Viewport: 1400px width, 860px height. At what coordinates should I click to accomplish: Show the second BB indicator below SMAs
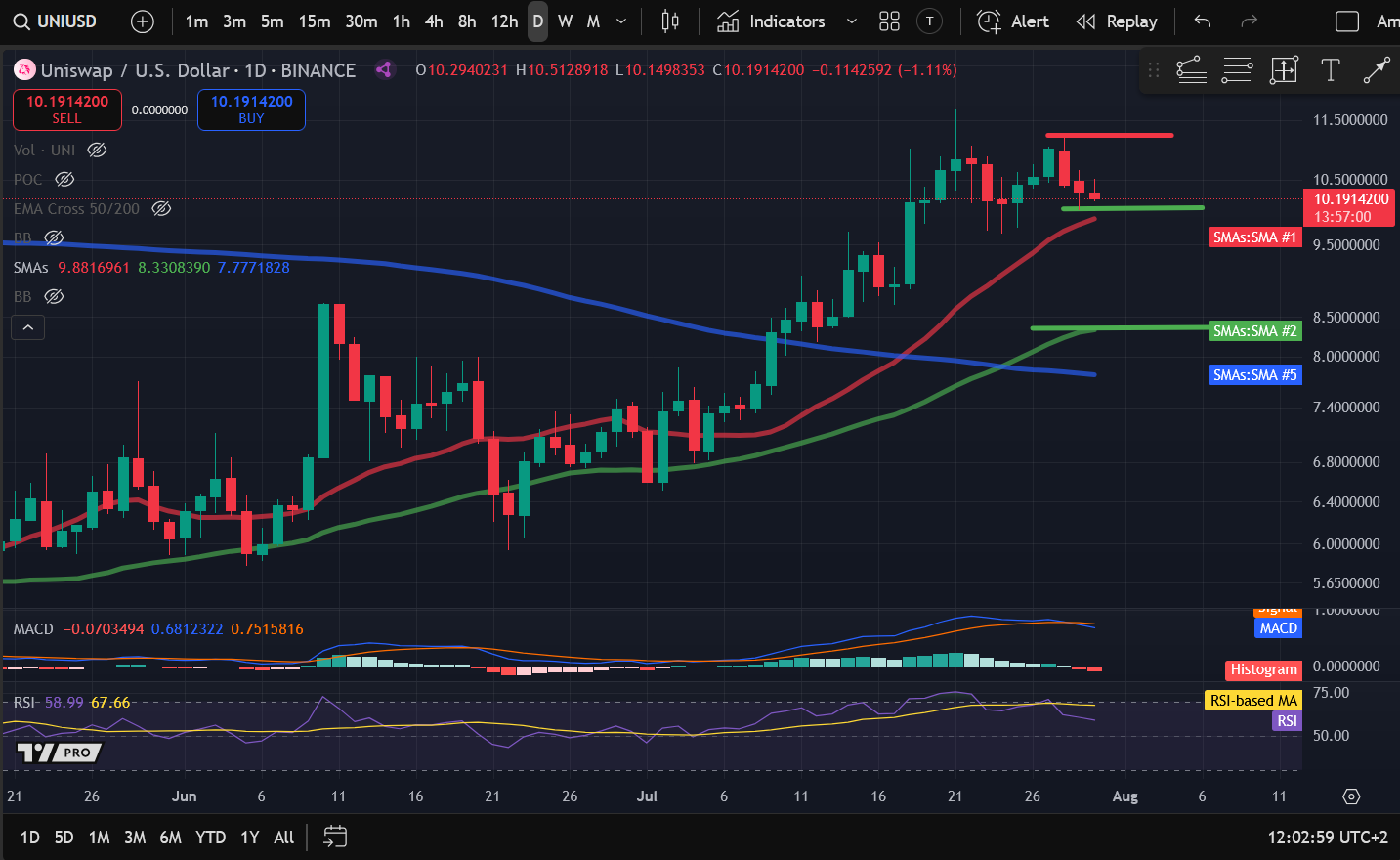pyautogui.click(x=54, y=296)
